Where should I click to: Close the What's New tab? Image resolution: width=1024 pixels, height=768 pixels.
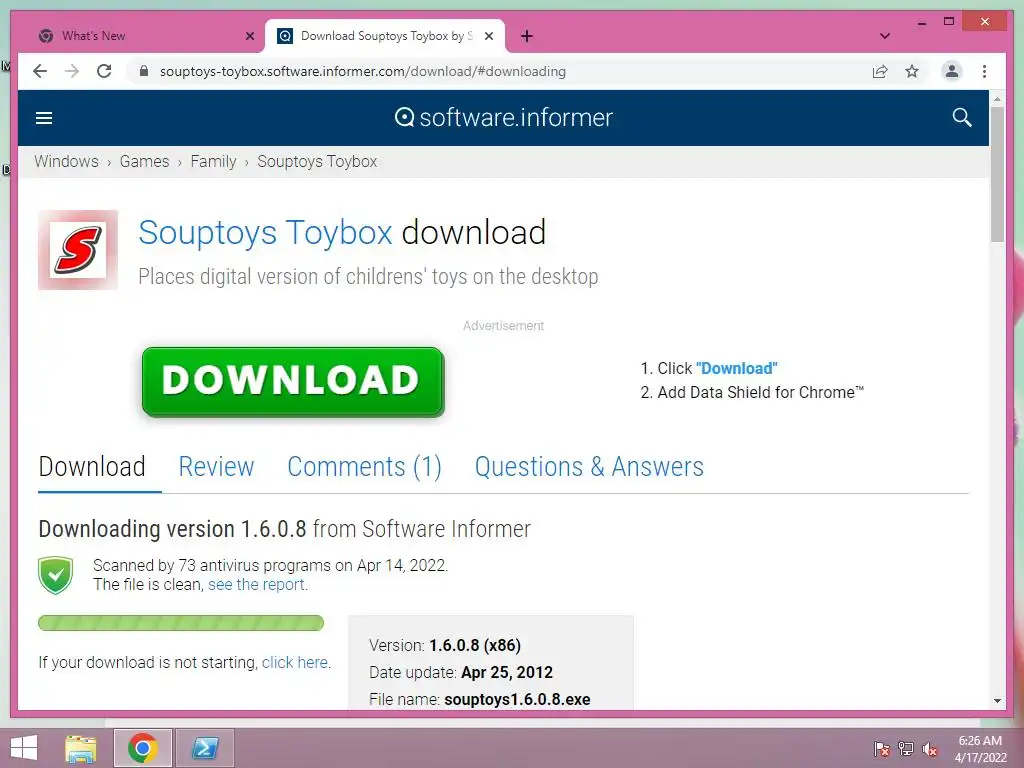click(x=249, y=36)
